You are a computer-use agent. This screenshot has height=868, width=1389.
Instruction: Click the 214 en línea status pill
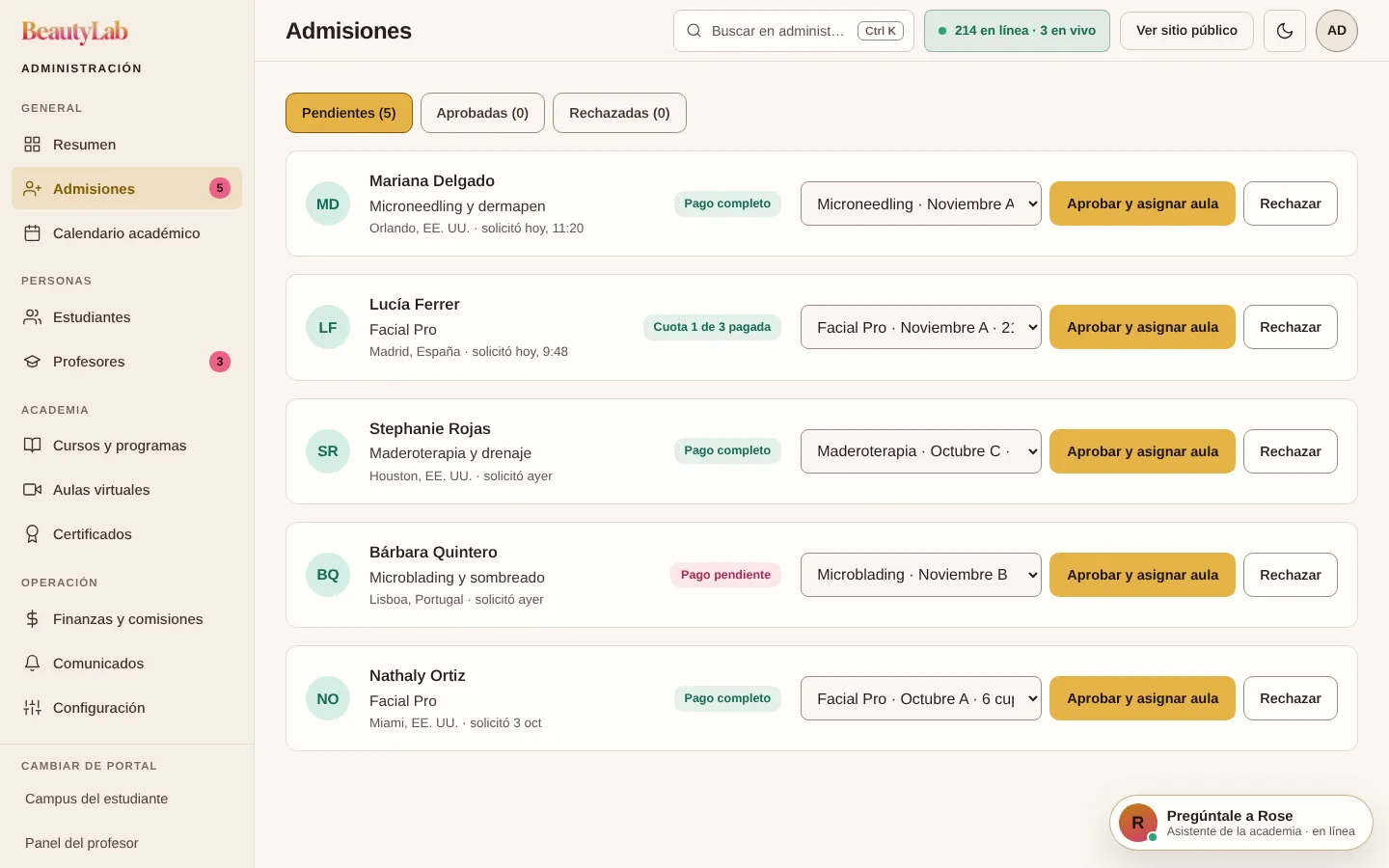point(1017,31)
